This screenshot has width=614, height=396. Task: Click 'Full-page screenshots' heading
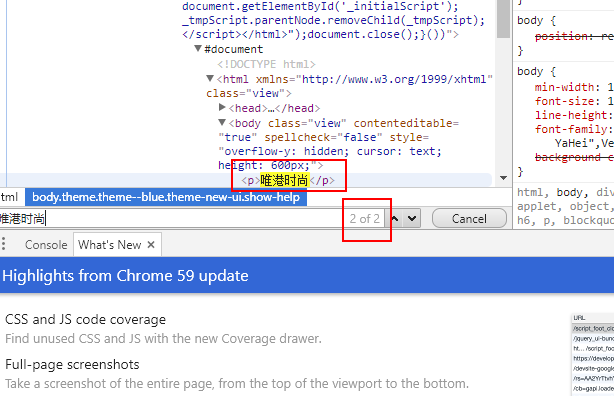click(x=72, y=365)
